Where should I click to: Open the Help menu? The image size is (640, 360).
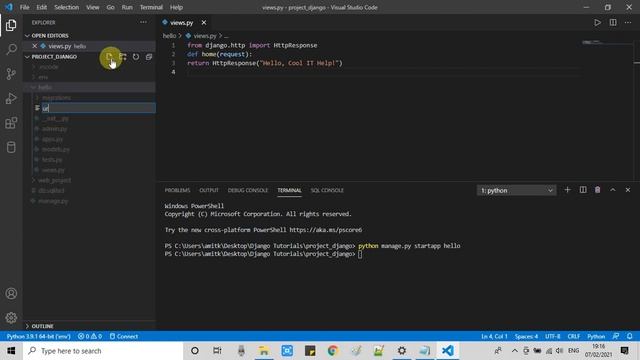pos(176,7)
